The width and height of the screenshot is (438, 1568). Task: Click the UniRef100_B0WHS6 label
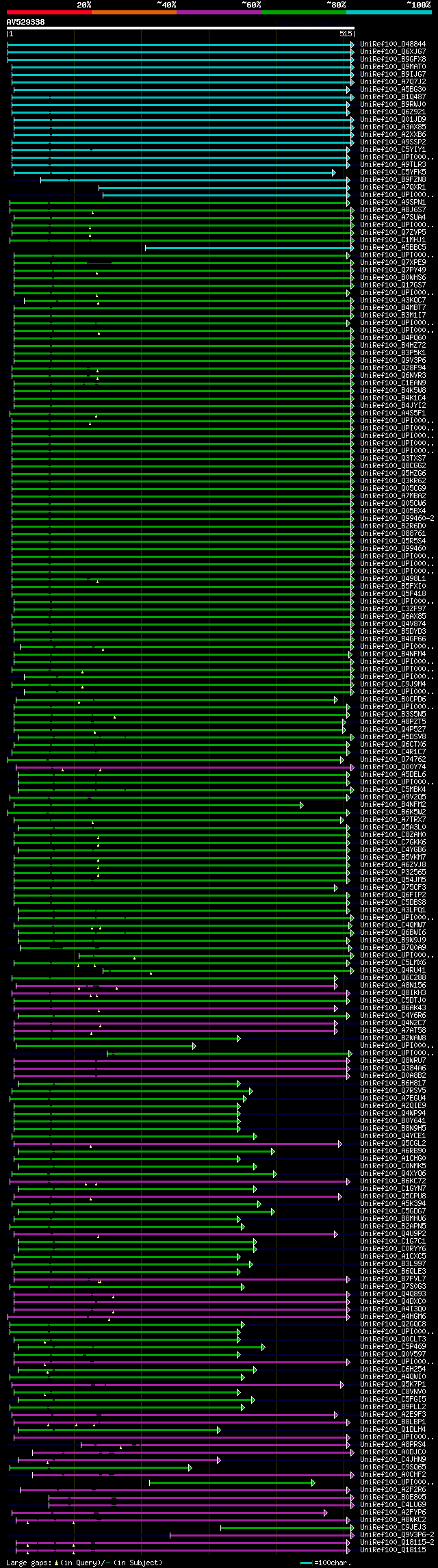point(393,277)
